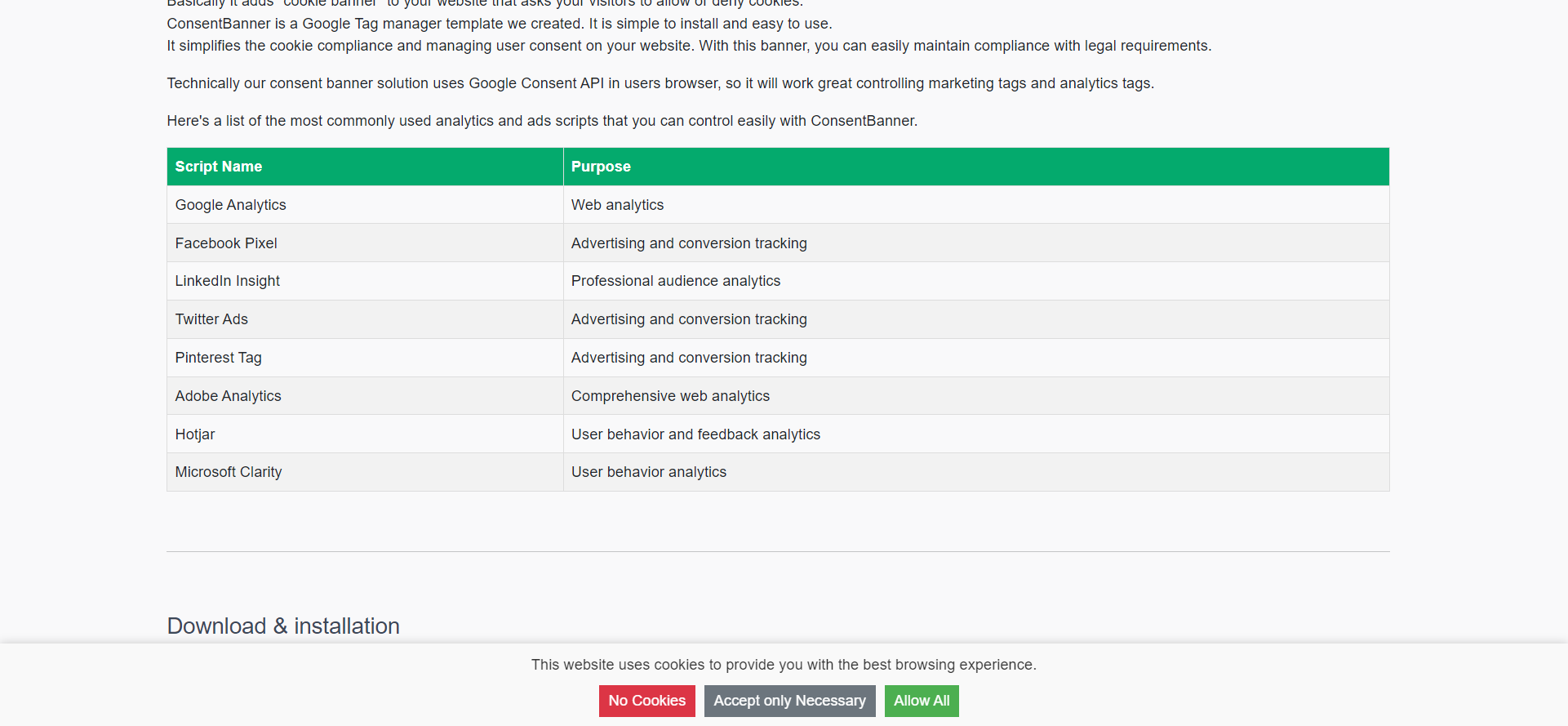Click Professional audience analytics cell

(x=976, y=281)
